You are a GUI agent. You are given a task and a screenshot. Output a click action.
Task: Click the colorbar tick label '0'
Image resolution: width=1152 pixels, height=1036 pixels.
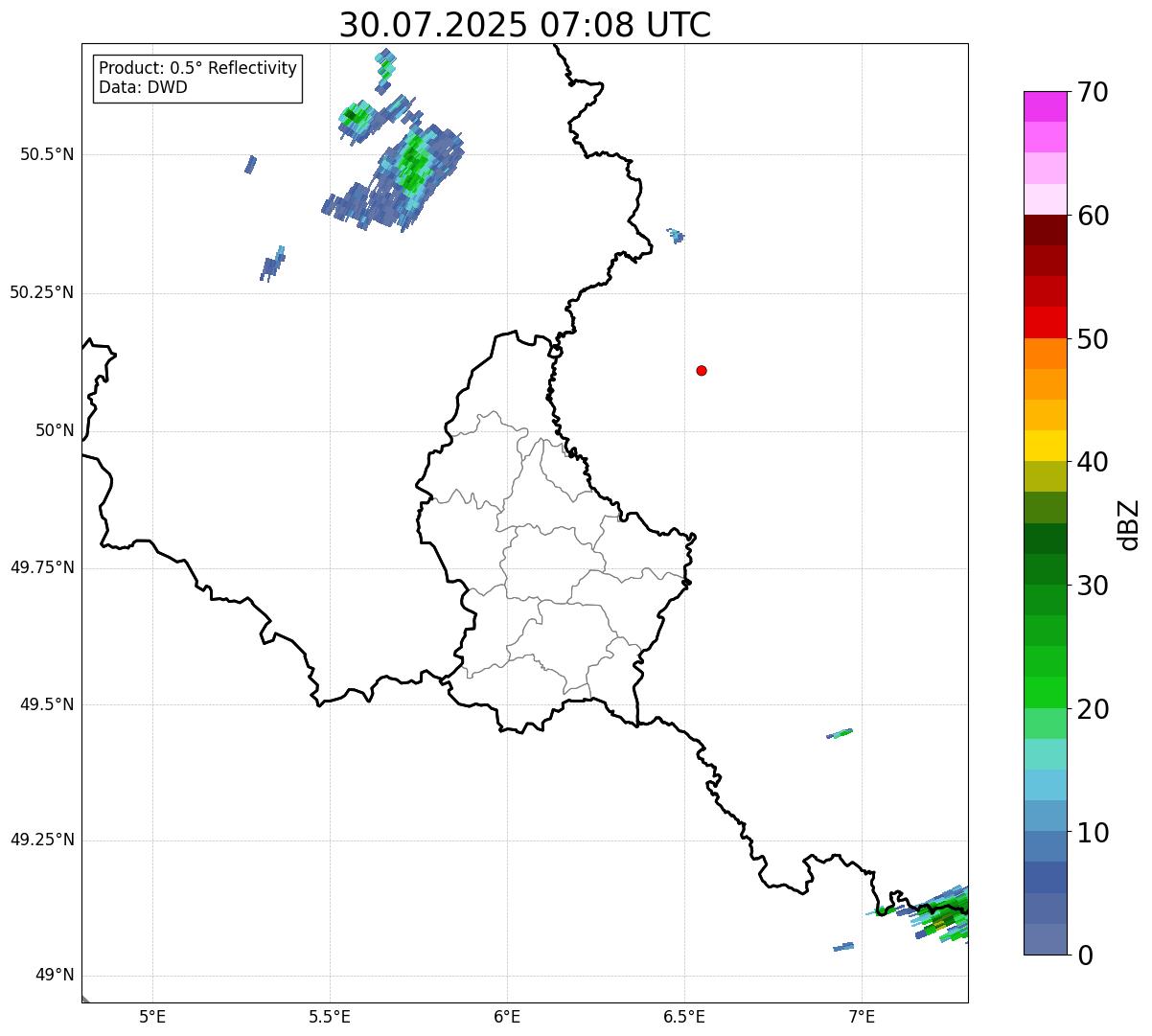(1084, 955)
